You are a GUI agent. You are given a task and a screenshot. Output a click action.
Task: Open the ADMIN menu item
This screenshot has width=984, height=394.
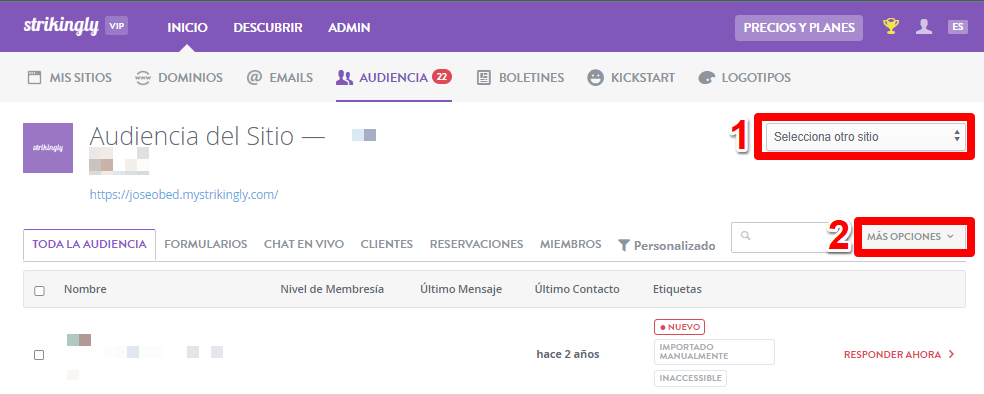coord(349,28)
